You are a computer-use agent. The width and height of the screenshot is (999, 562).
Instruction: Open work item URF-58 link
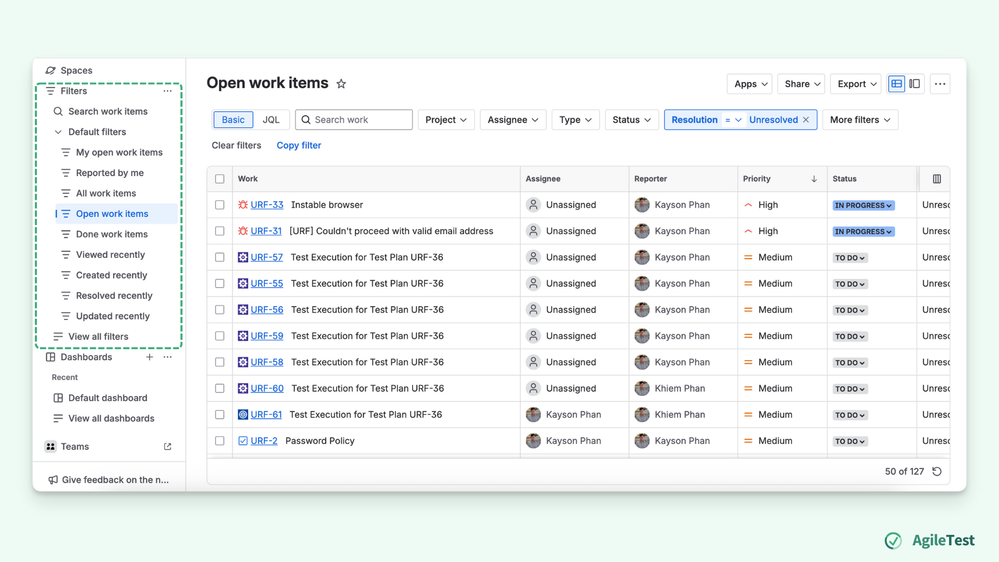click(x=266, y=362)
